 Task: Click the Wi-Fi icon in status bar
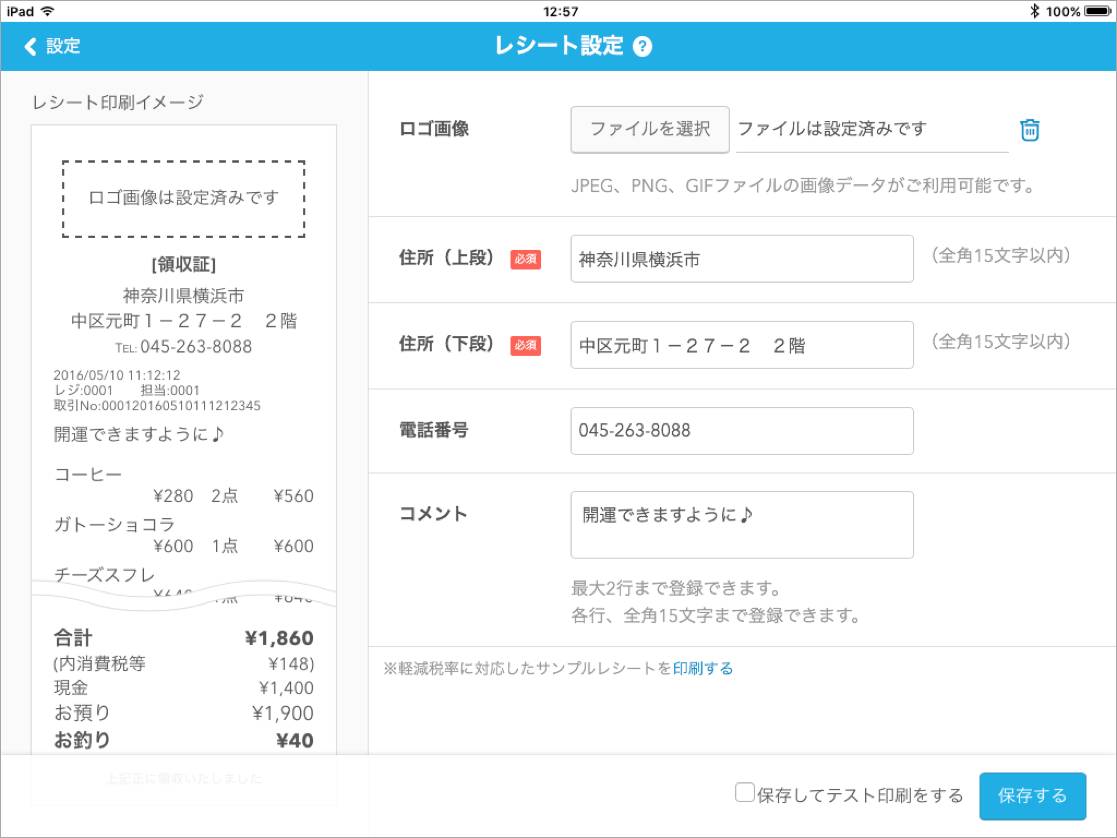tap(48, 11)
